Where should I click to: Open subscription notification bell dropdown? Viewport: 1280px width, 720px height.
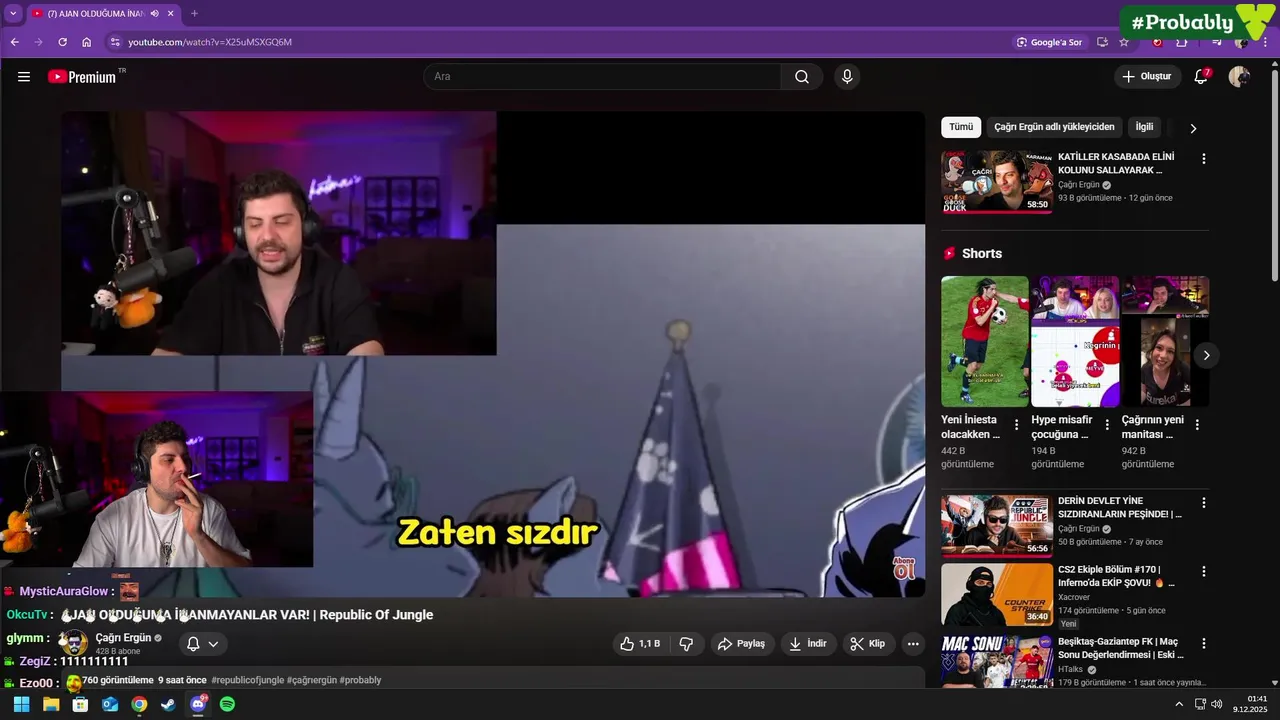[x=202, y=644]
